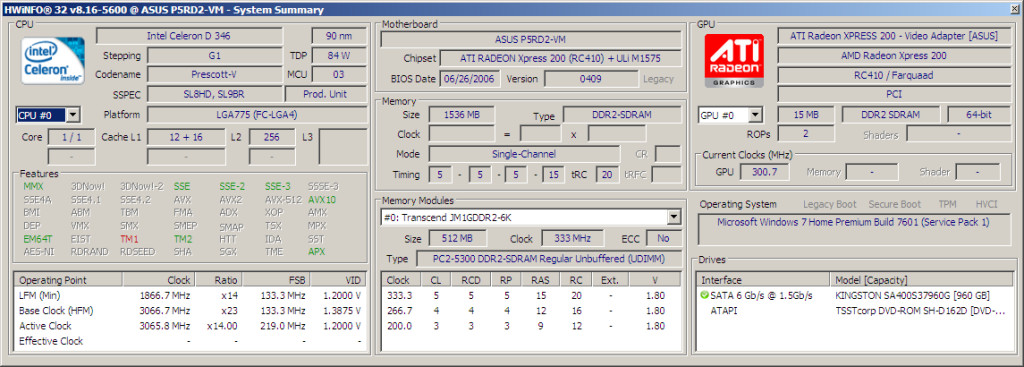1024x367 pixels.
Task: Click the RC410 / Farquaad field
Action: (x=894, y=75)
